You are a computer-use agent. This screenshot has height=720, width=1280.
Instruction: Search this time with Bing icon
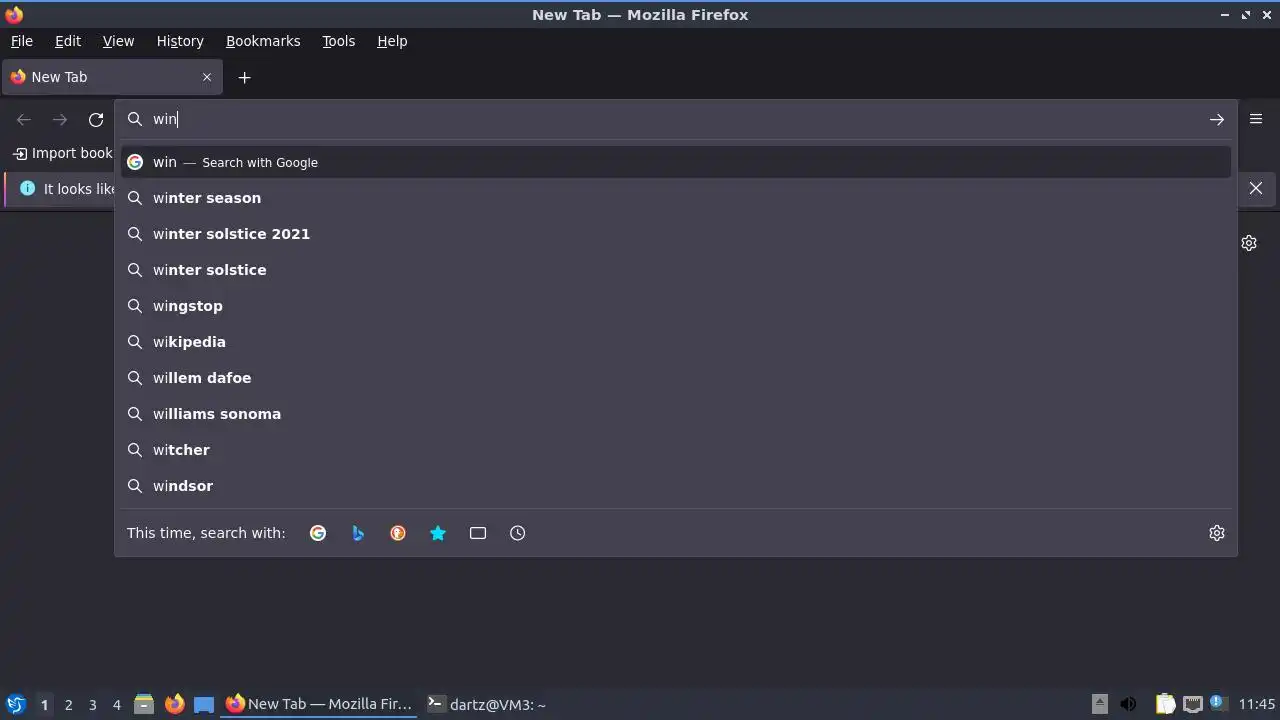point(358,533)
